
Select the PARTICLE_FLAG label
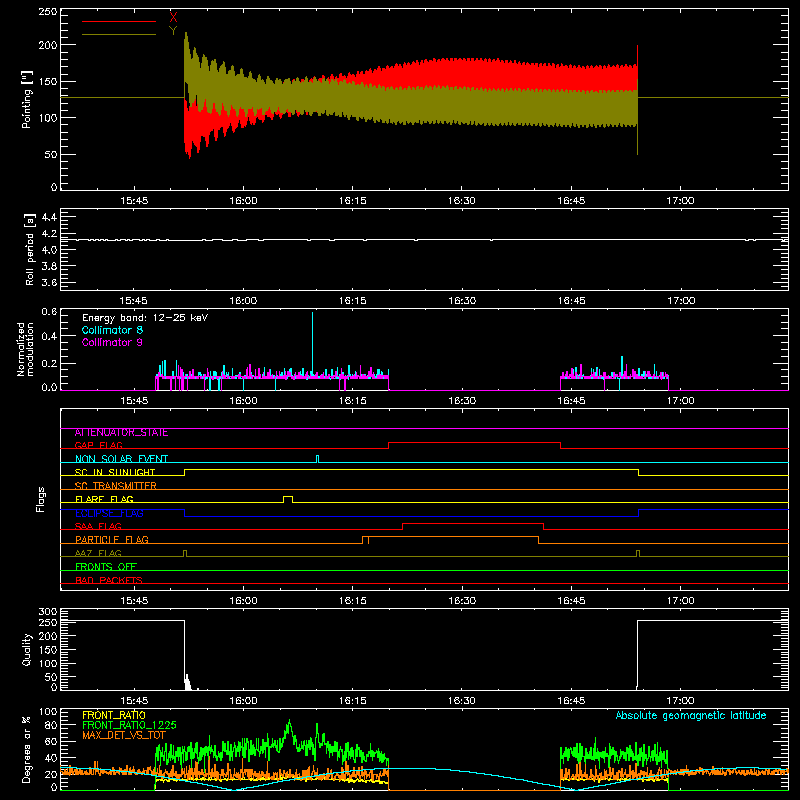pos(112,540)
